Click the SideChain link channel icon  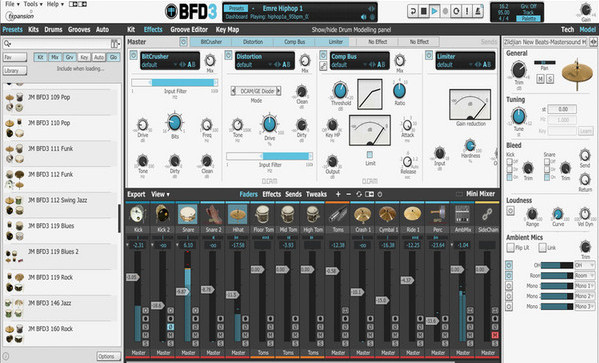click(487, 214)
